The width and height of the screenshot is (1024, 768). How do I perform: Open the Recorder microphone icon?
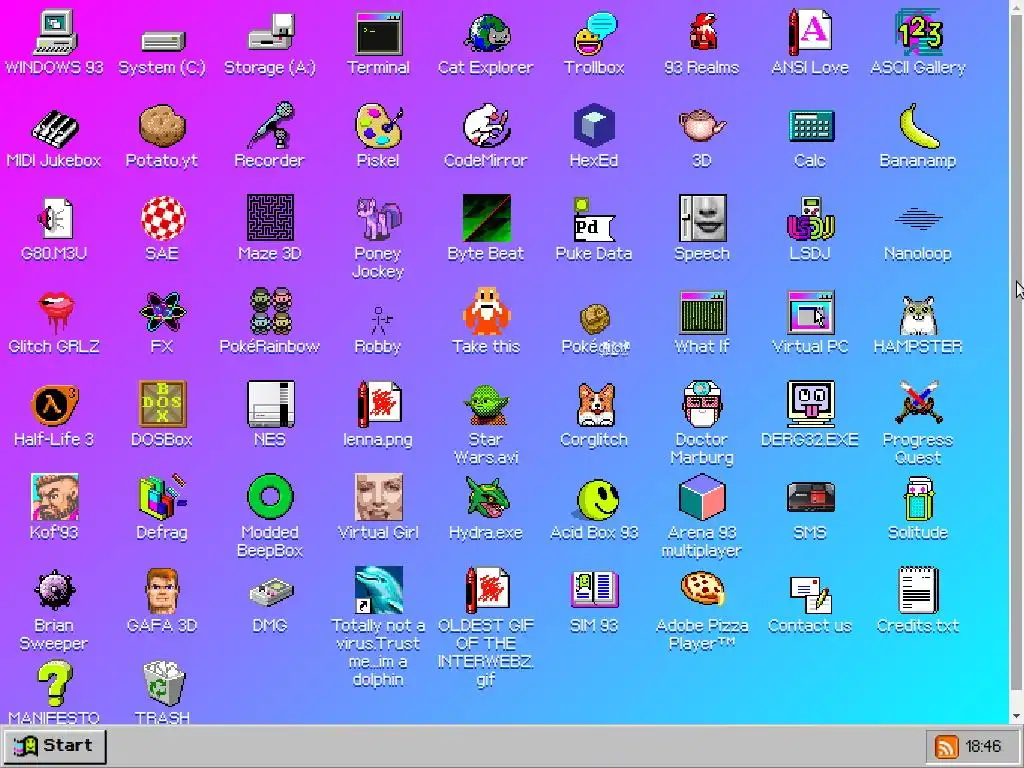click(x=270, y=125)
